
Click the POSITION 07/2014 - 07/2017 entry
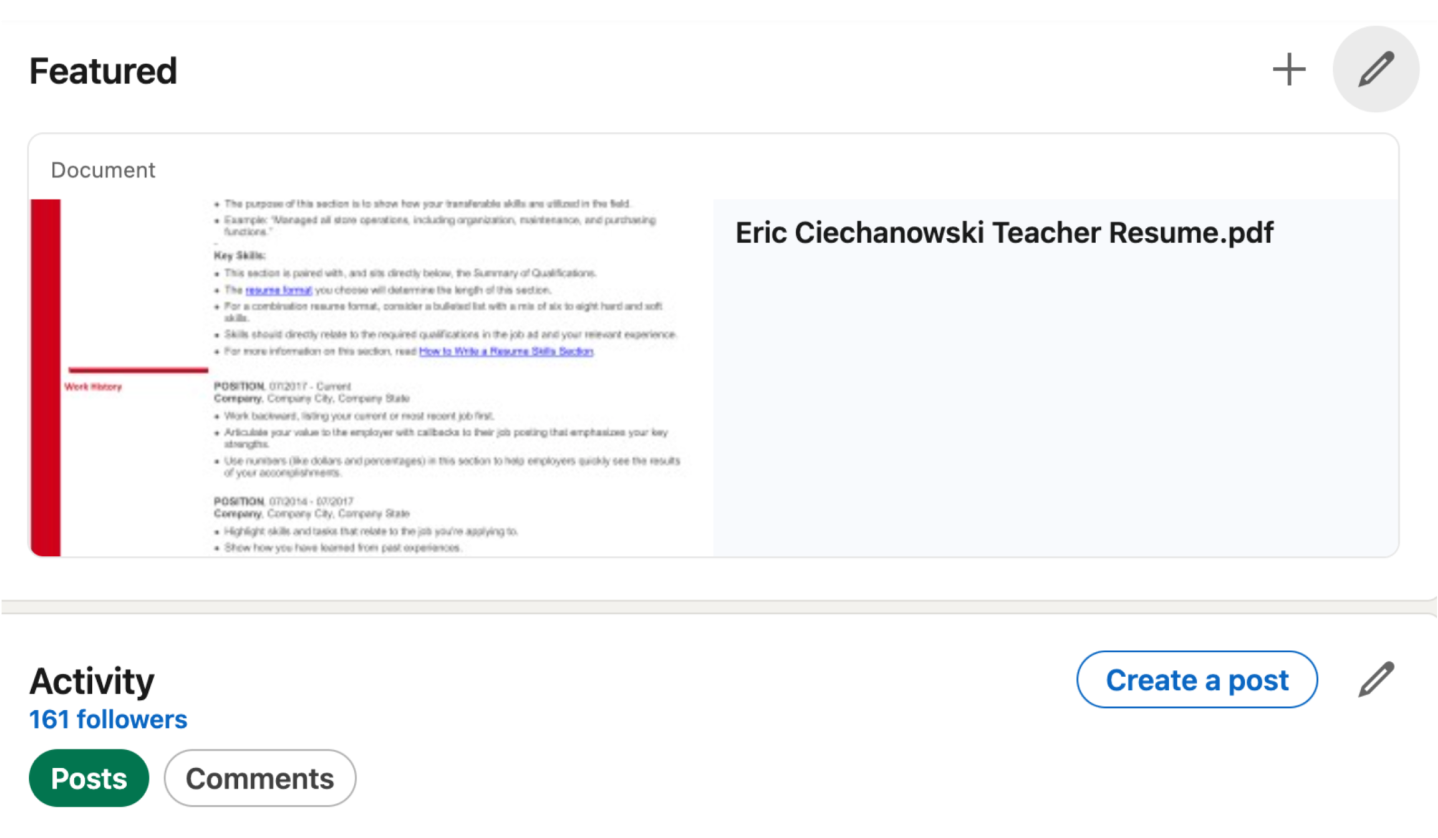click(x=283, y=500)
